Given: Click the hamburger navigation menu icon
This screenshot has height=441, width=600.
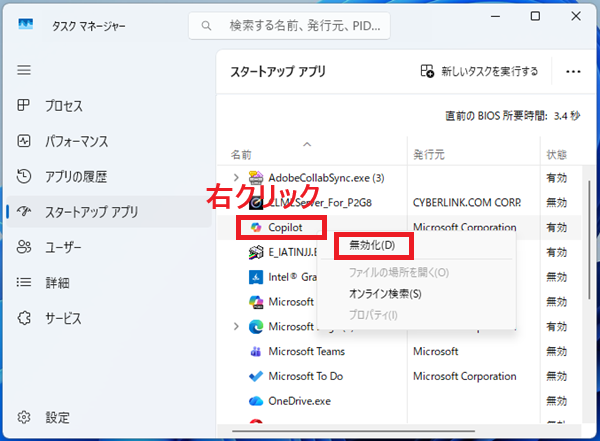Looking at the screenshot, I should pos(24,70).
